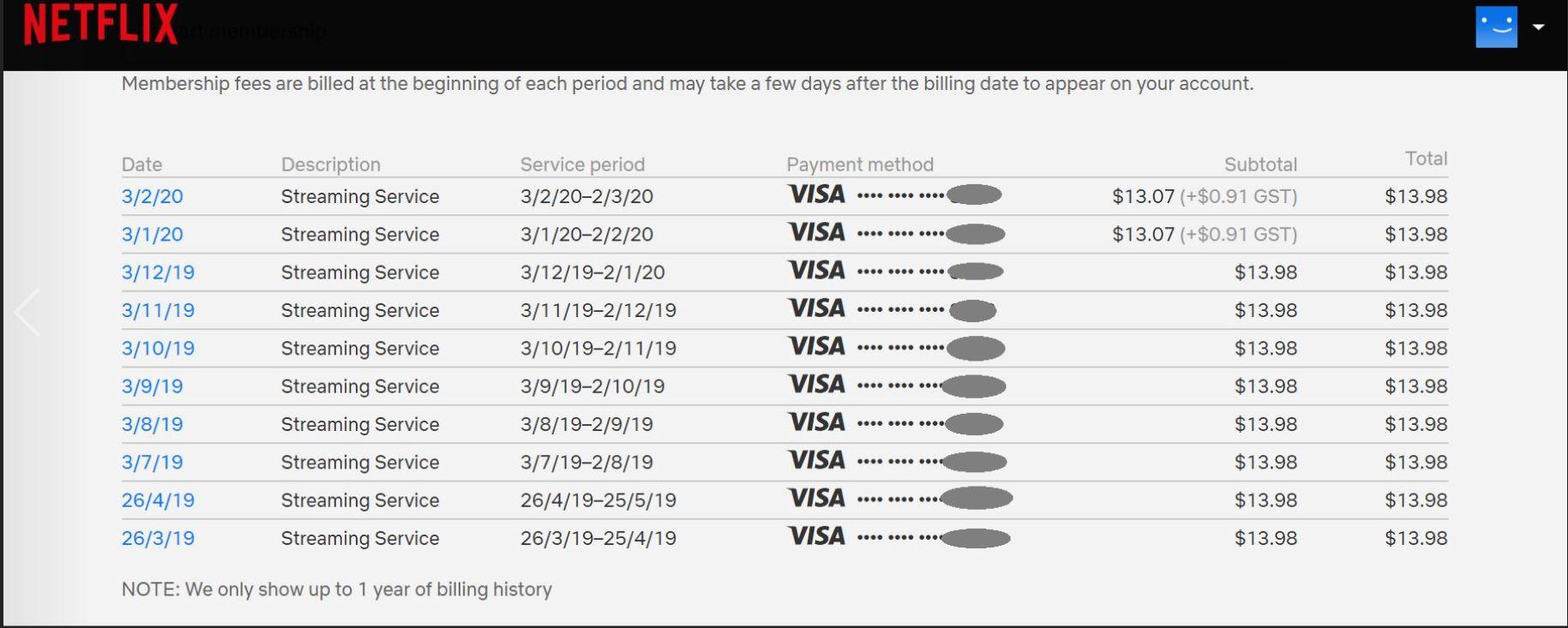Open the 3/10/19 invoice link
This screenshot has width=1568, height=628.
pos(158,348)
